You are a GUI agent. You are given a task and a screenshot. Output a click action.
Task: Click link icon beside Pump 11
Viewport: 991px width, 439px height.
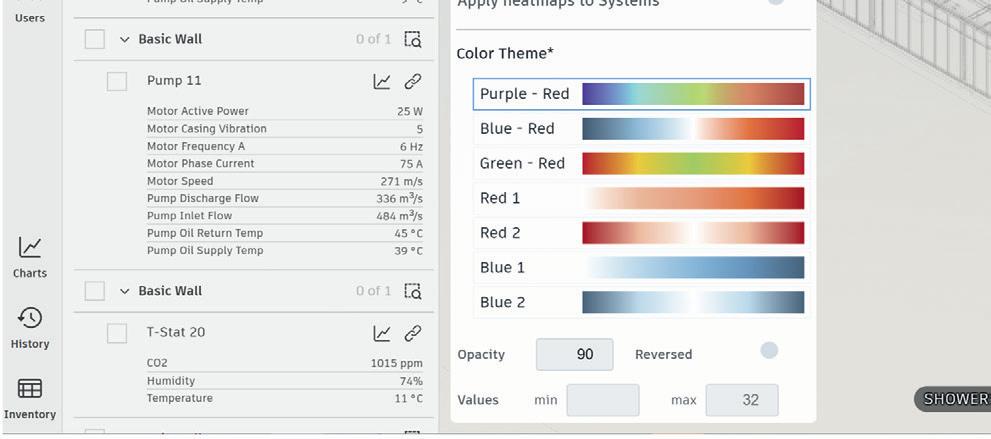pos(412,81)
